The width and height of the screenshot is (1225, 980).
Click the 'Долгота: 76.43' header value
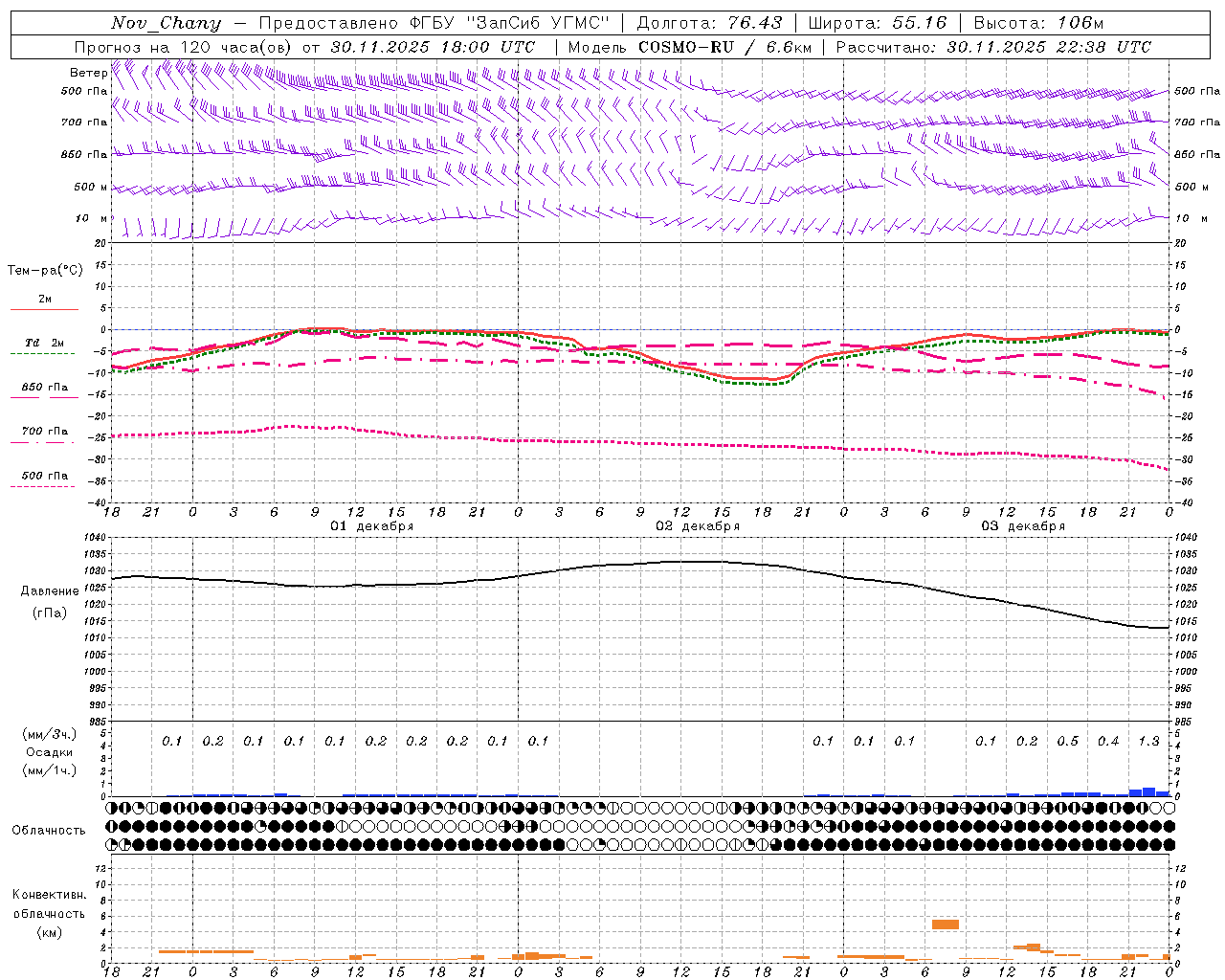[709, 23]
